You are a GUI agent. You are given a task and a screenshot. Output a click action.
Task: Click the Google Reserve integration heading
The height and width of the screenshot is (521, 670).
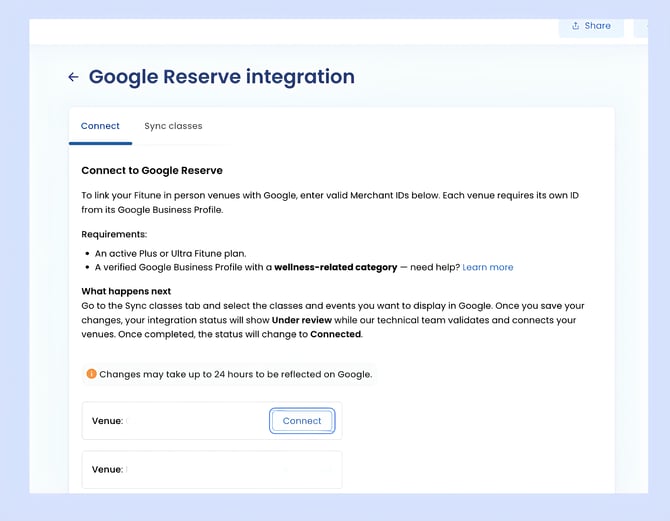221,77
